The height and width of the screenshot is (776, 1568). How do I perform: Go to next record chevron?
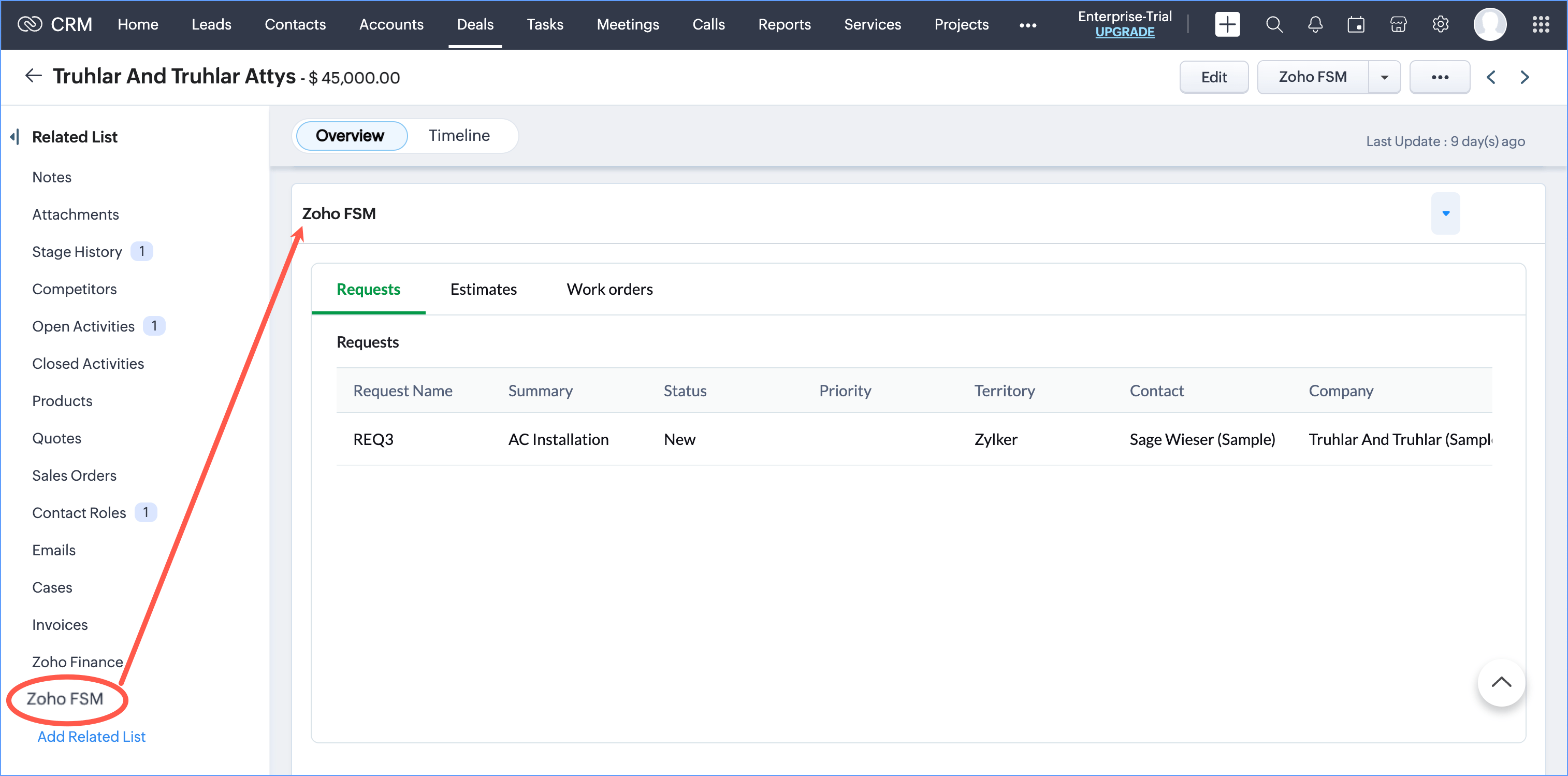click(1524, 77)
